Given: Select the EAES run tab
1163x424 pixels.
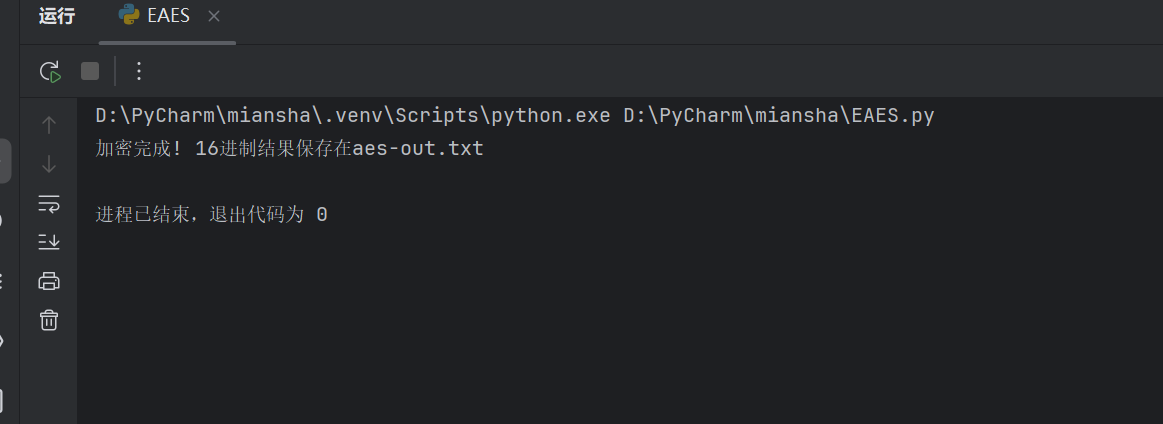Looking at the screenshot, I should click(168, 17).
